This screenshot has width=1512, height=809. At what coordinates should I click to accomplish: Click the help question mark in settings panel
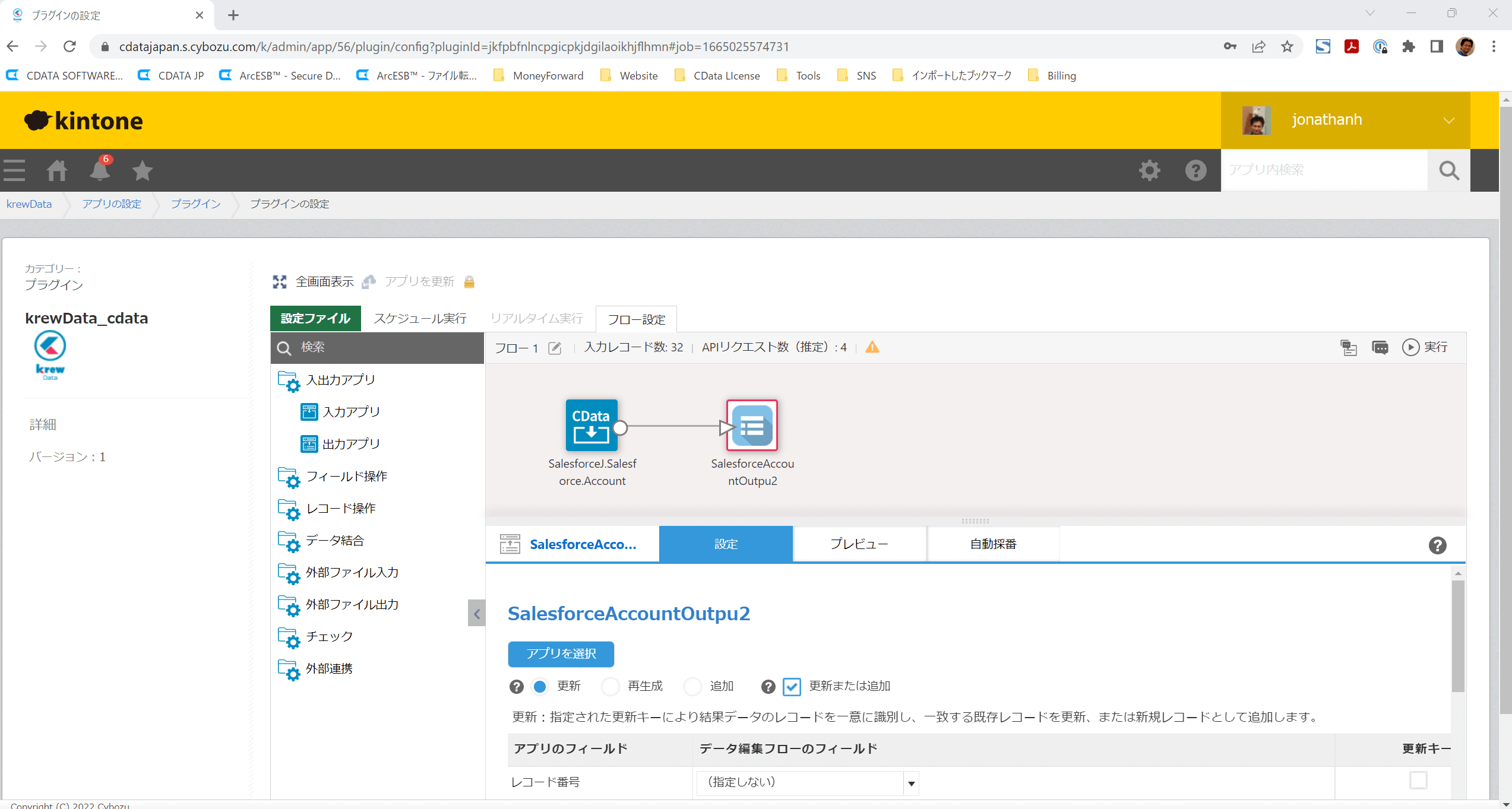[x=1437, y=545]
